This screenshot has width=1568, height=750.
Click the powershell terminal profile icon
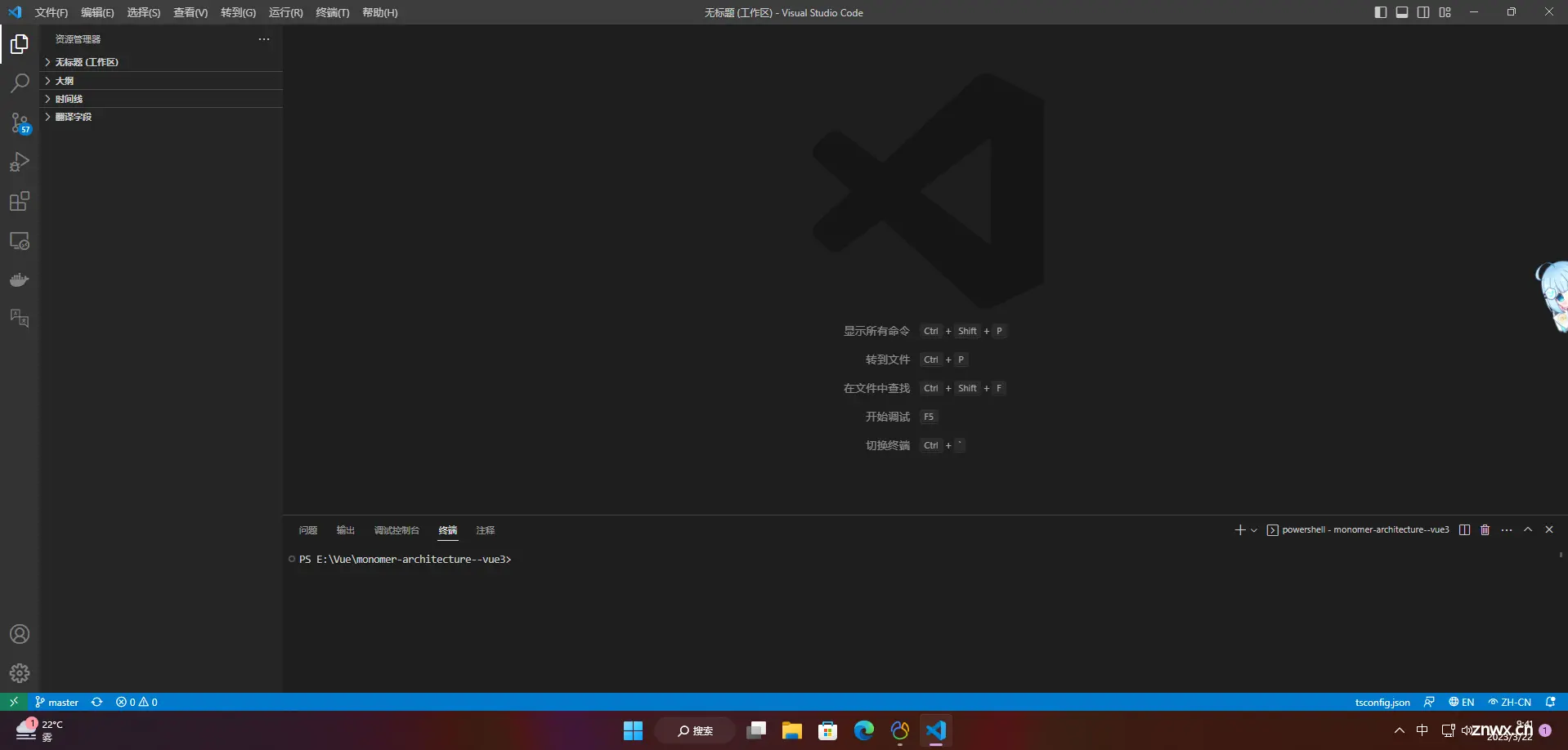pyautogui.click(x=1272, y=530)
